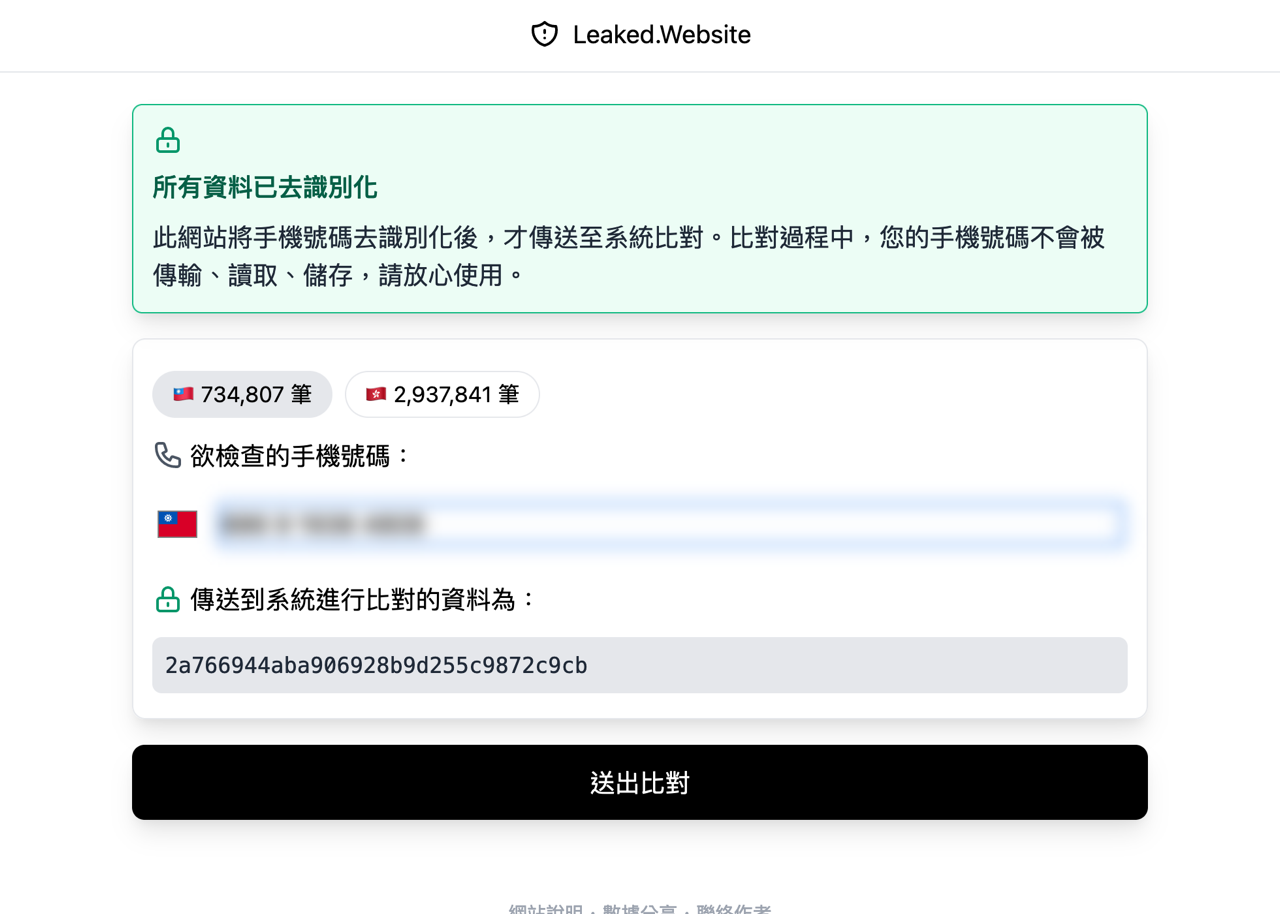
Task: Click the 送出比對 submit button
Action: [640, 782]
